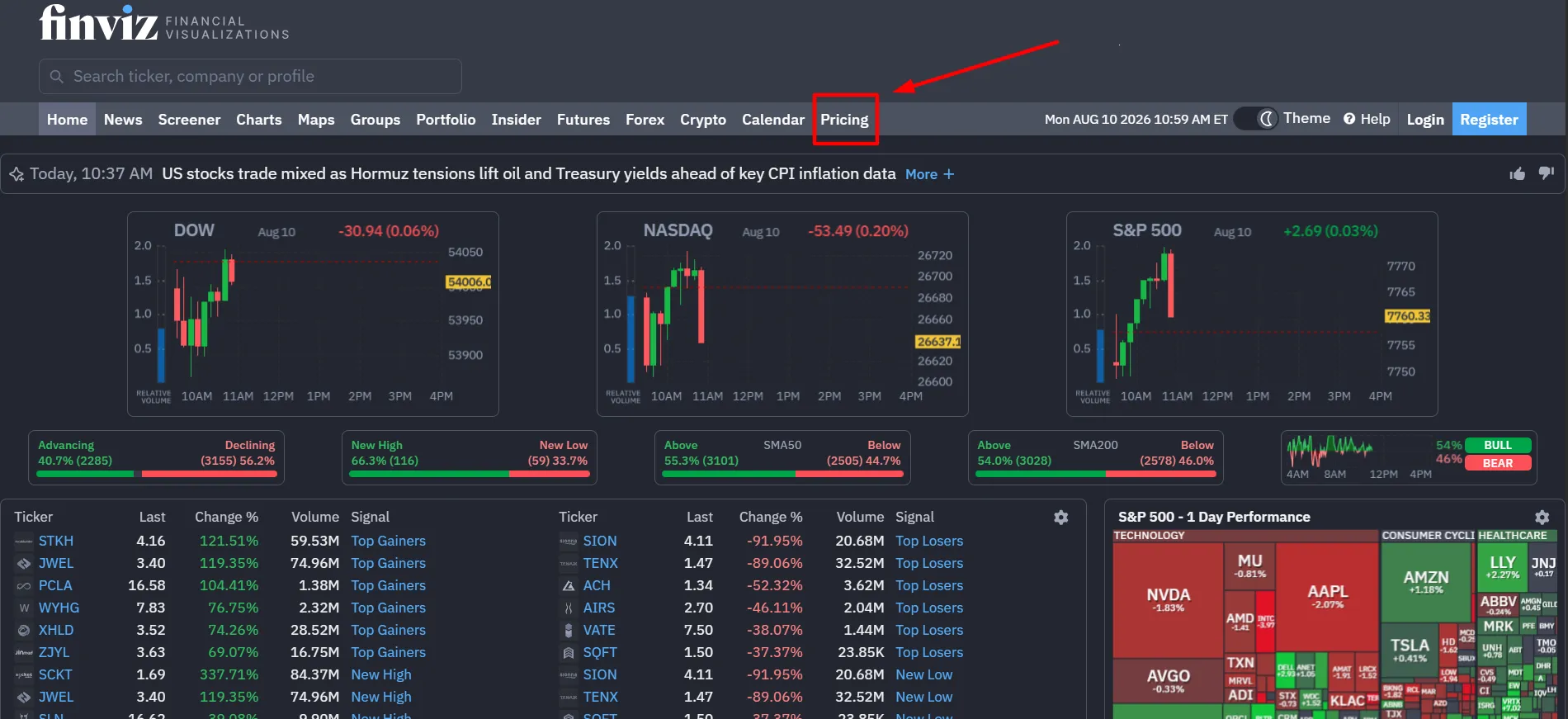This screenshot has height=719, width=1568.
Task: Click the SMA200 Above/Below progress bar
Action: pyautogui.click(x=1096, y=474)
